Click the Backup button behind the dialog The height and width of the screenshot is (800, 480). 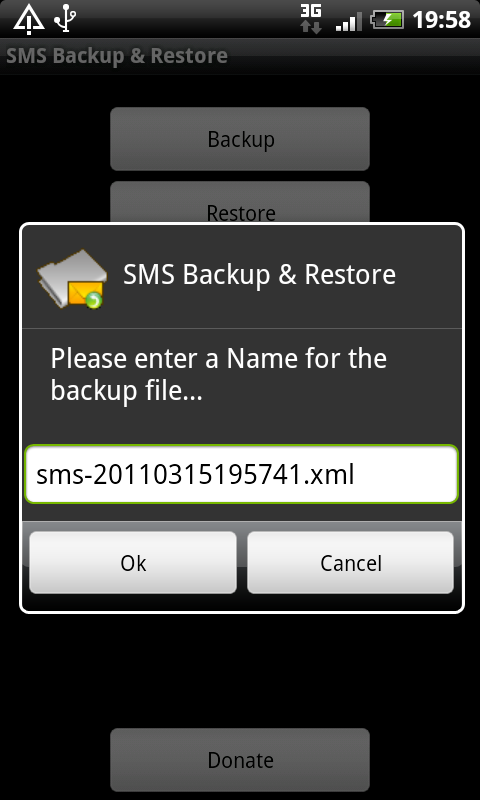[240, 139]
